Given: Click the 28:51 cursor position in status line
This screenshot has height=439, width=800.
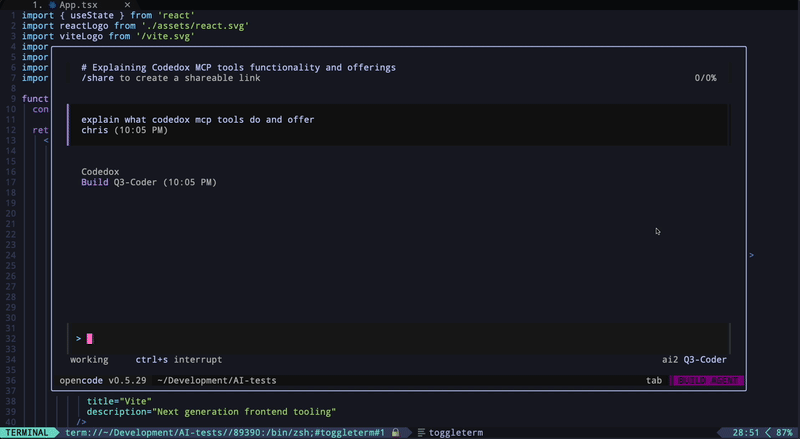Looking at the screenshot, I should coord(746,432).
